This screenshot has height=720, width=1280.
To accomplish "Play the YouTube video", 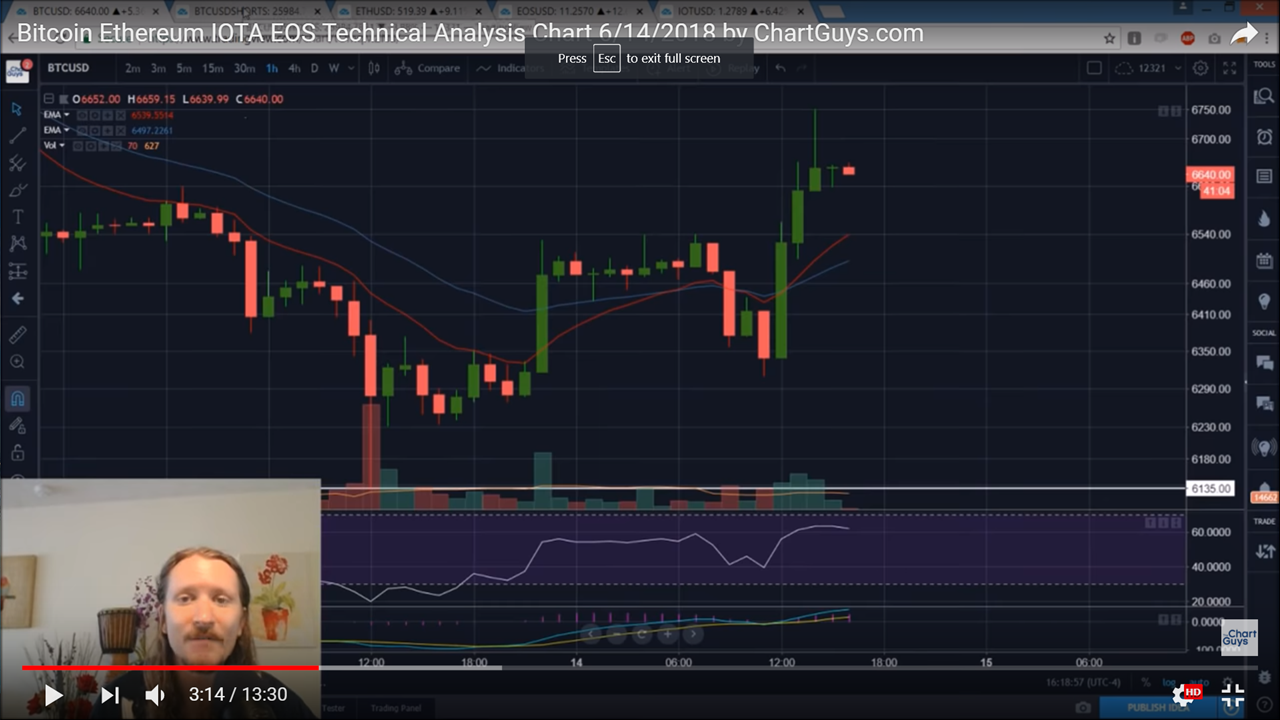I will [52, 695].
